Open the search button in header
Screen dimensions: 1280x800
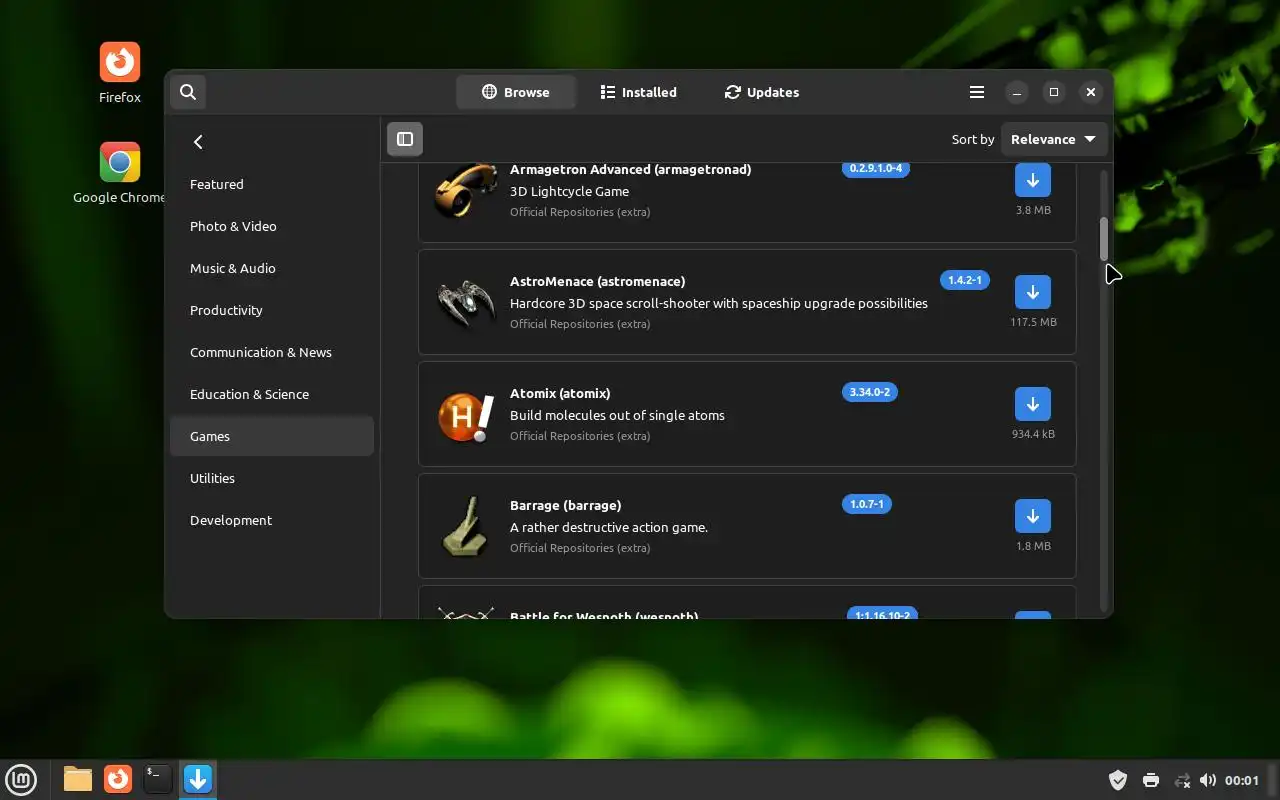pyautogui.click(x=188, y=92)
